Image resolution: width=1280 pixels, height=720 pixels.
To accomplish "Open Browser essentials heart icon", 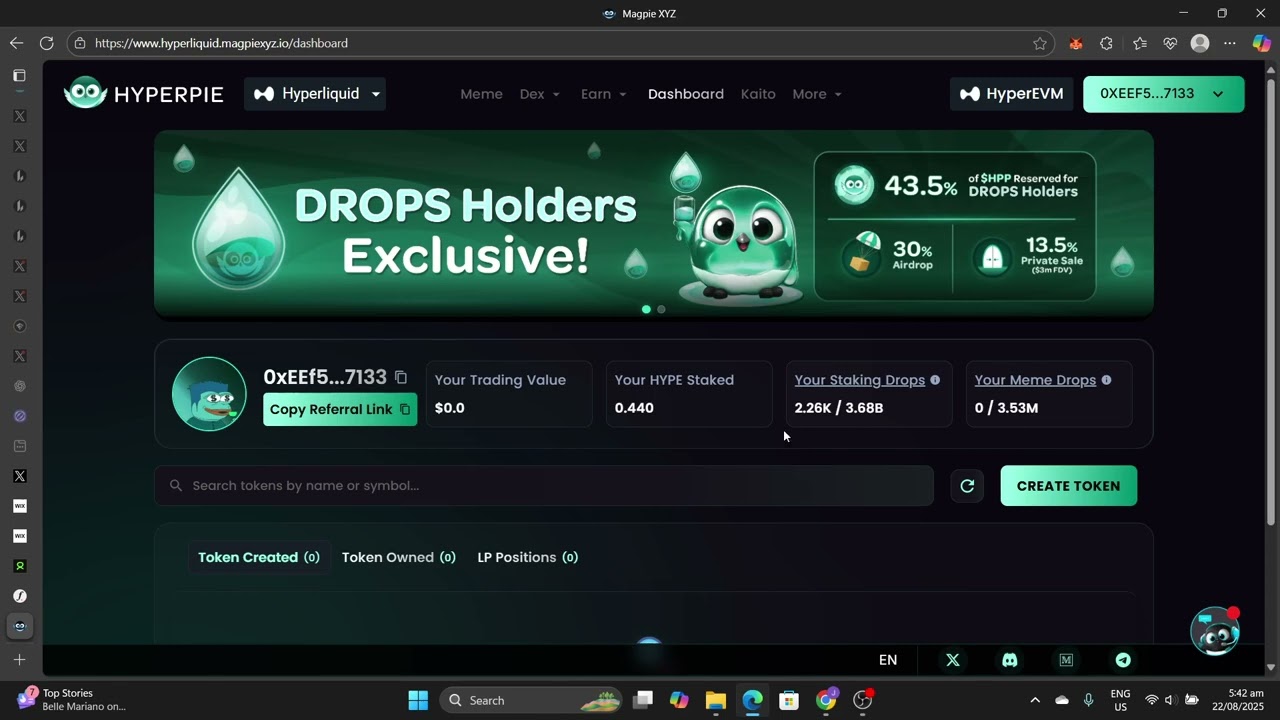I will 1170,43.
